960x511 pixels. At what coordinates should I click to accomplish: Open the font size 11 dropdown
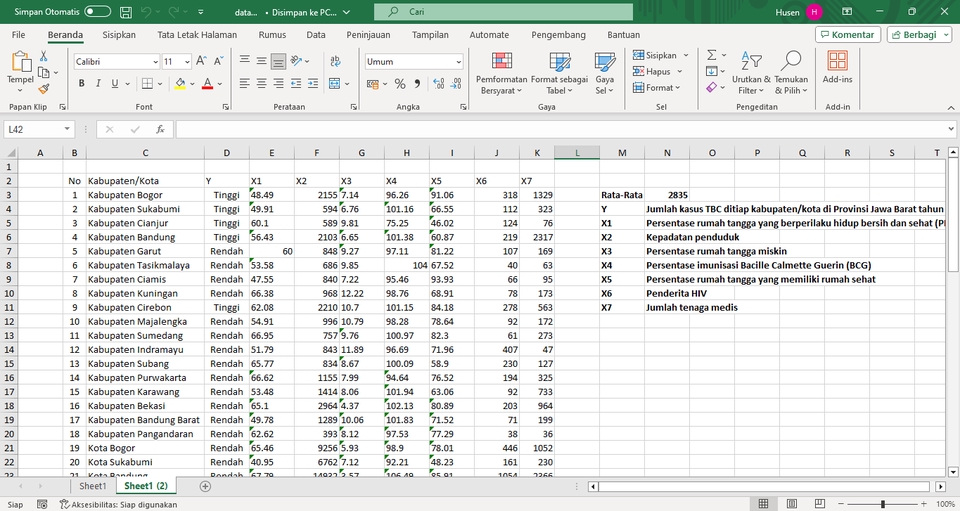click(187, 62)
